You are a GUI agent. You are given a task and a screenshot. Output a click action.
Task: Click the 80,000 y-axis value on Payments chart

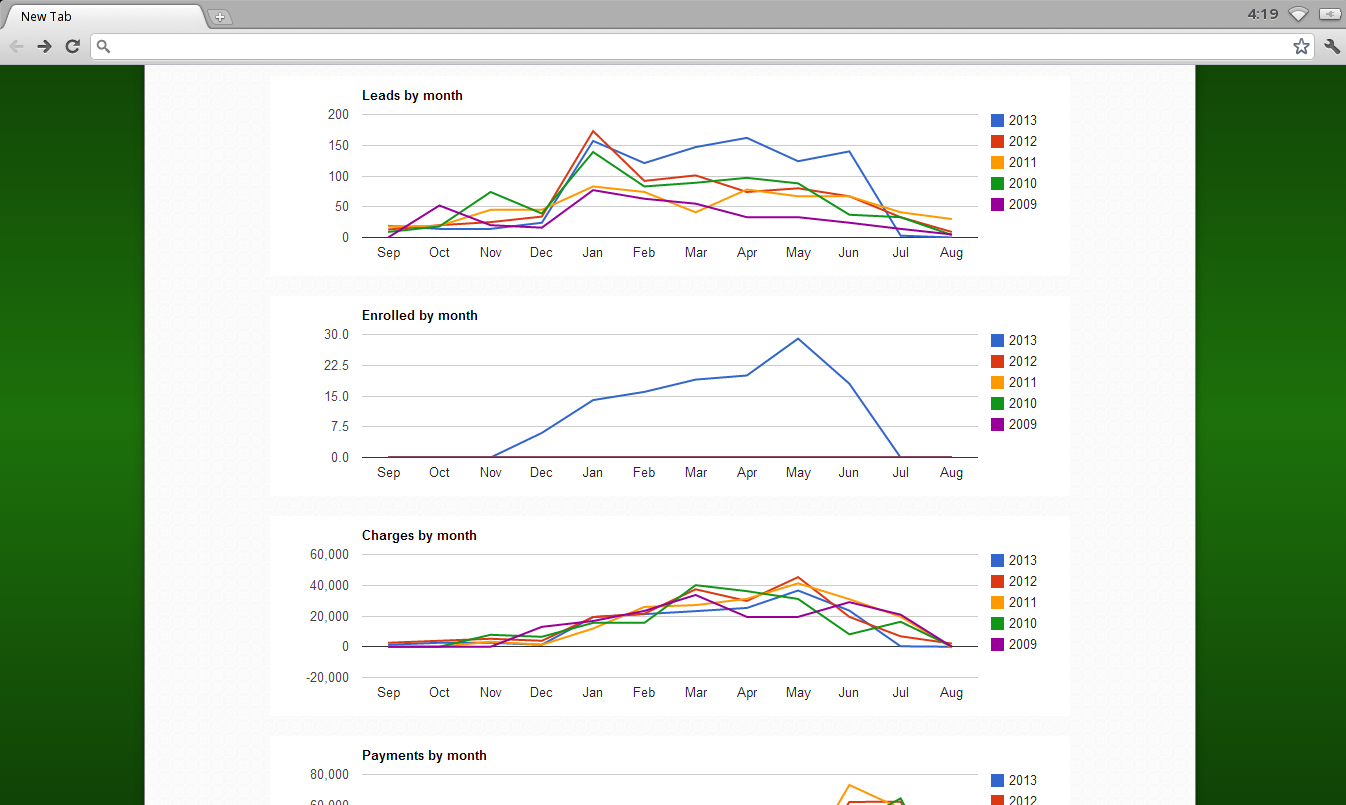click(x=330, y=774)
